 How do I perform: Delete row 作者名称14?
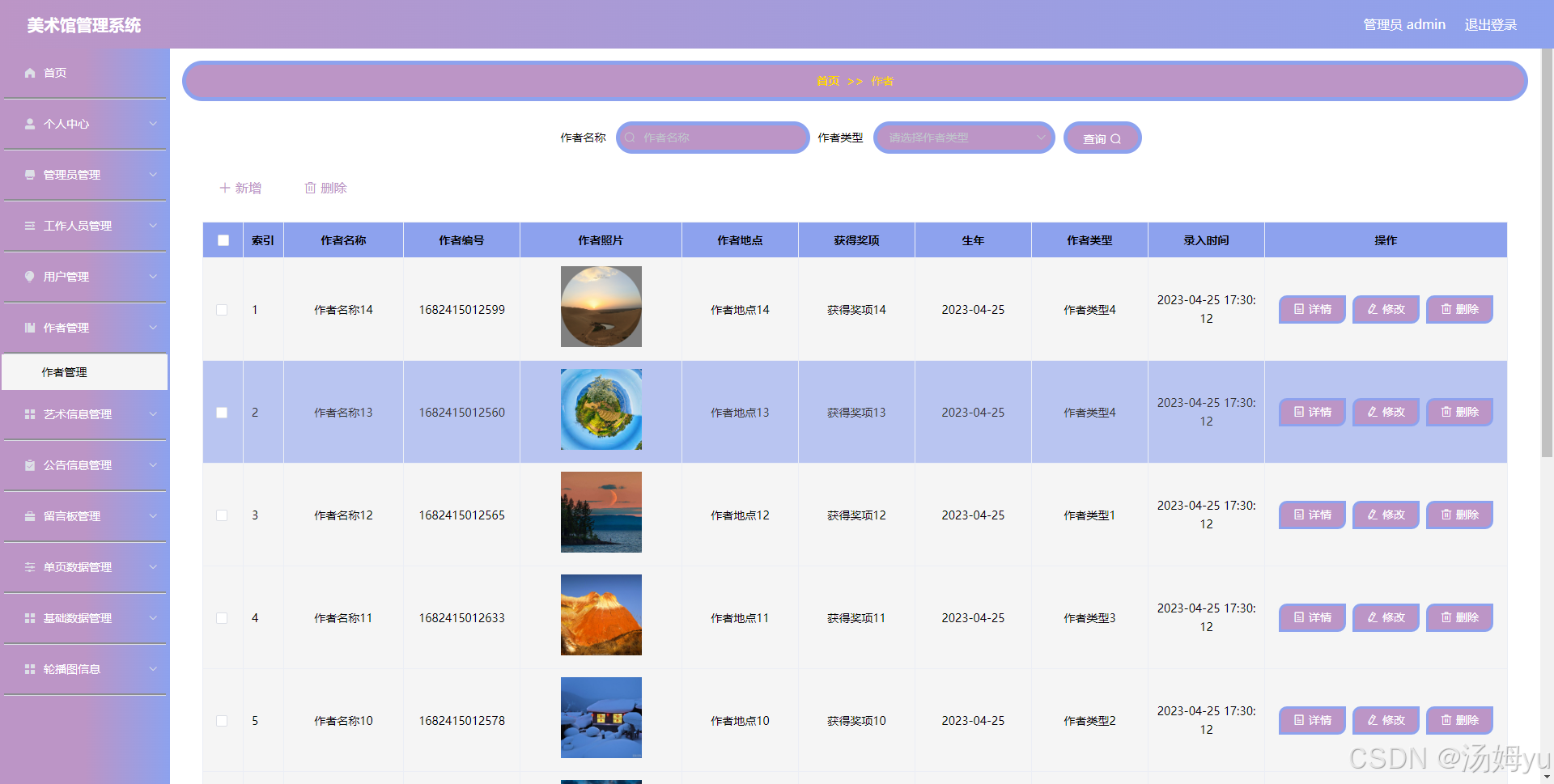point(1459,309)
